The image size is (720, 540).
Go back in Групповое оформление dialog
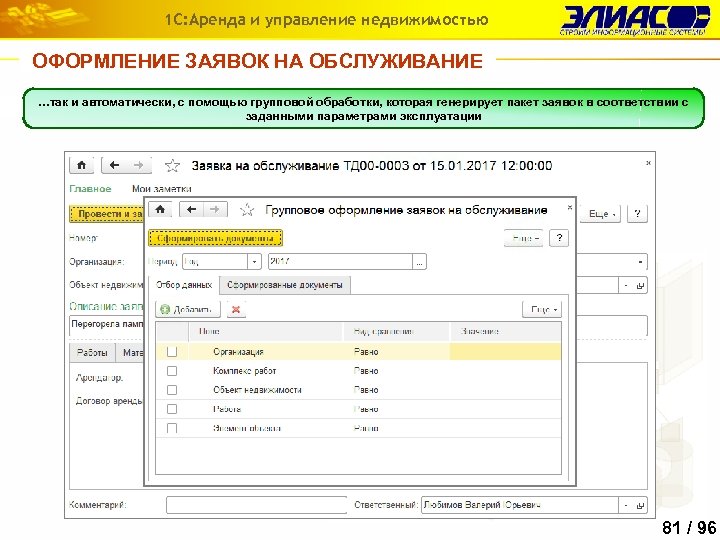click(x=191, y=210)
